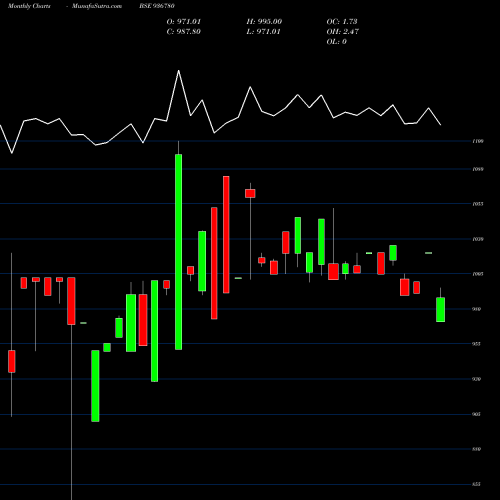Click the 855 price axis label
The image size is (500, 500).
(x=477, y=484)
